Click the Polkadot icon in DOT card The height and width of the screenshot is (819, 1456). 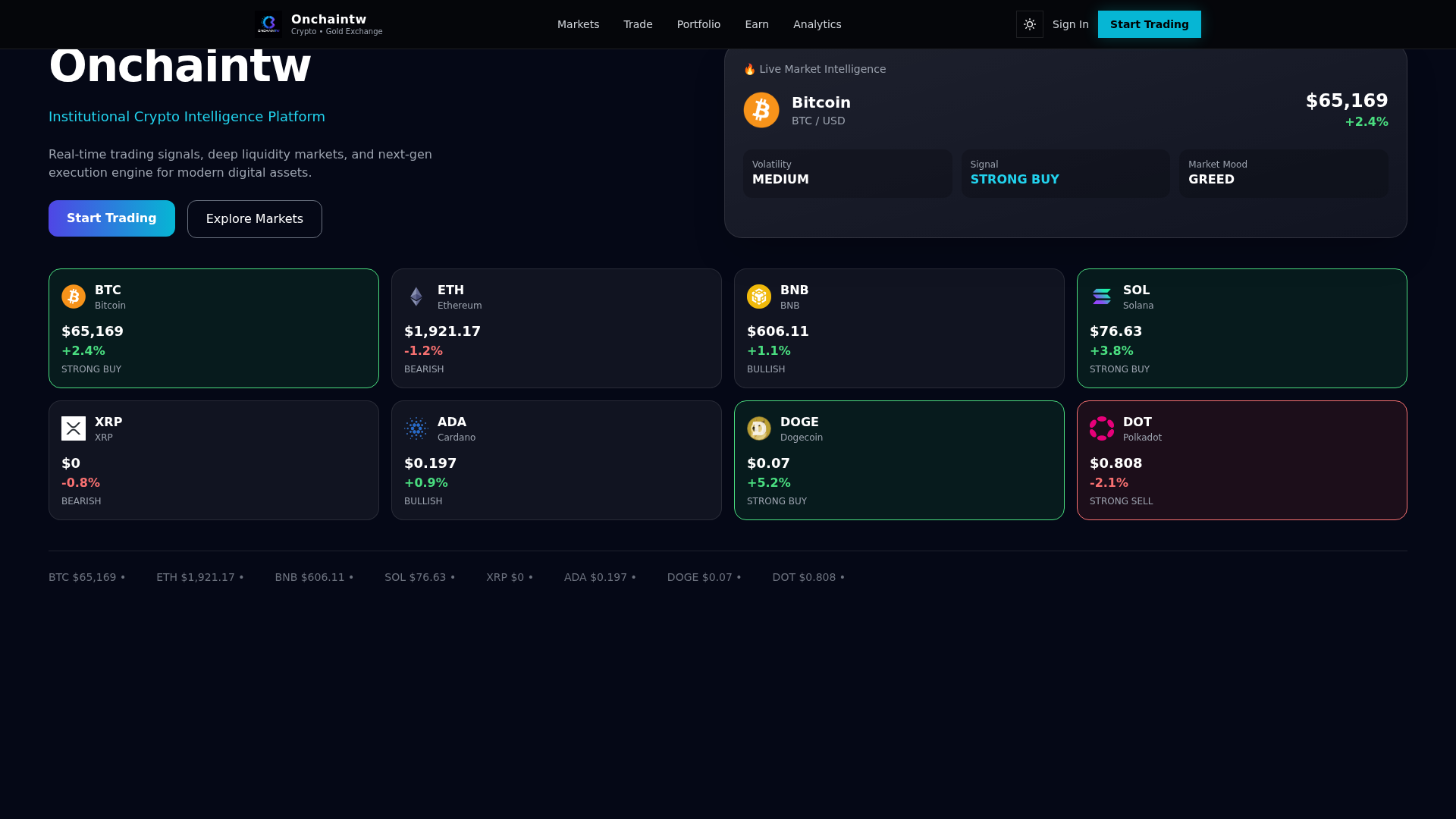pyautogui.click(x=1102, y=428)
